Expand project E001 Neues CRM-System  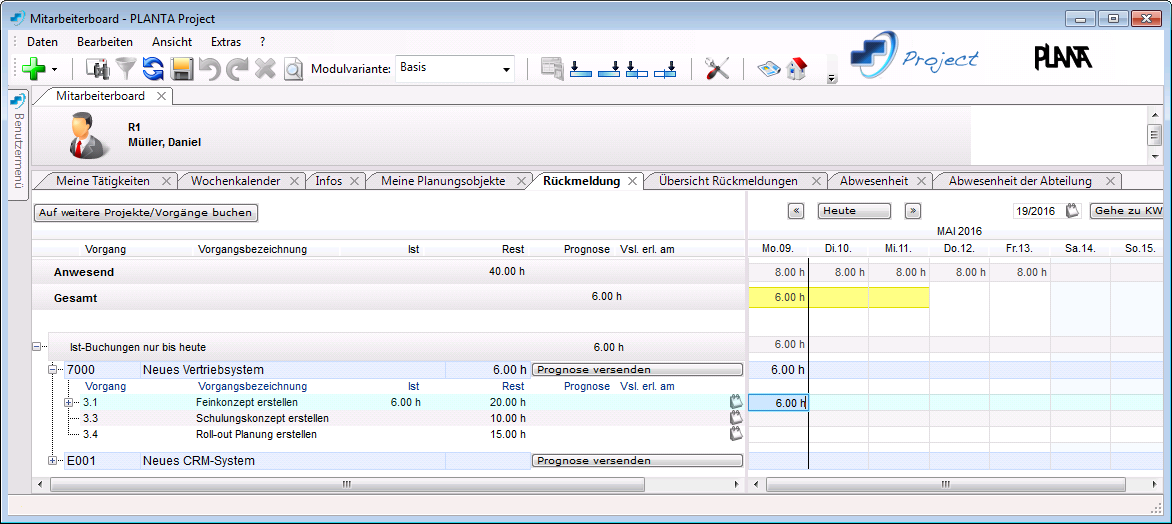pos(53,460)
